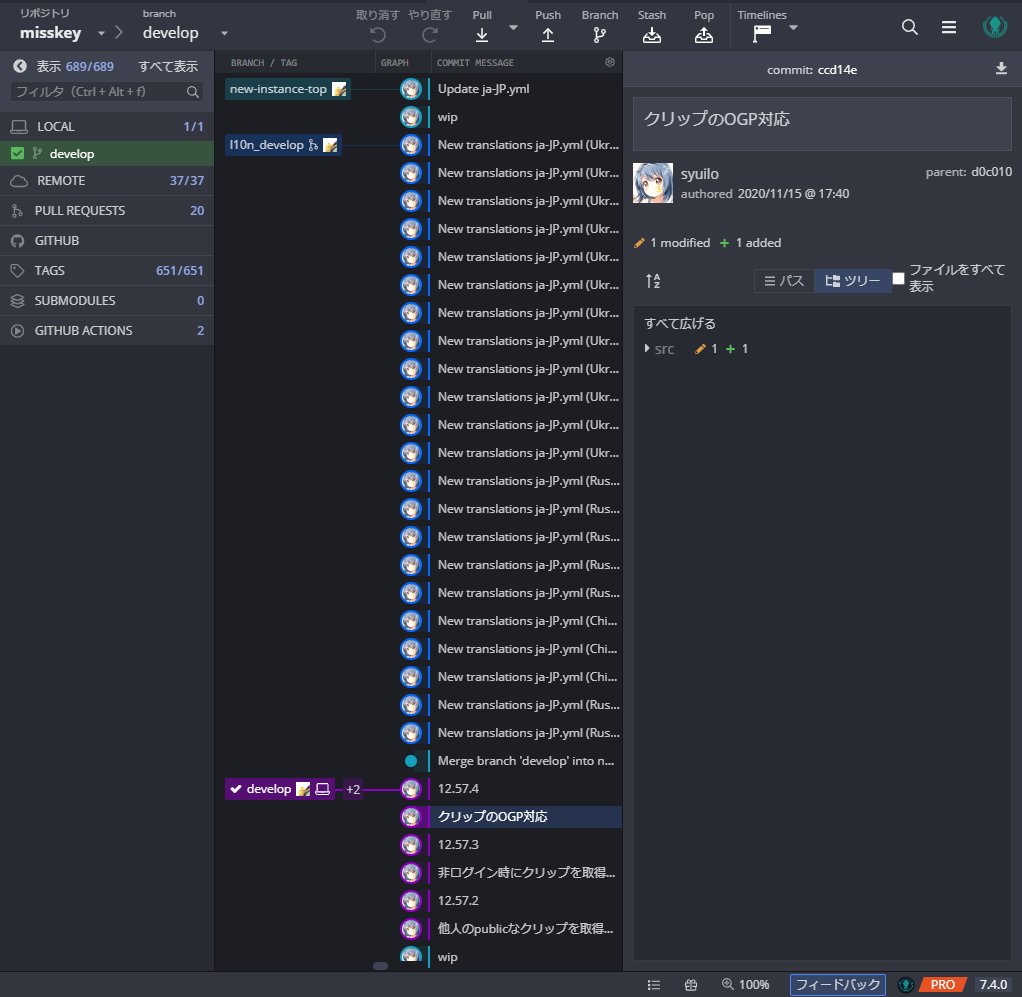Screen dimensions: 1022x997
Task: Pull changes with the Pull icon
Action: click(482, 35)
